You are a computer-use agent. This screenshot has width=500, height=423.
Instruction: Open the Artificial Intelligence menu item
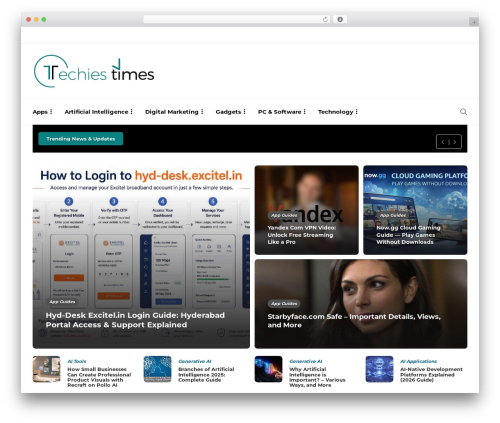(96, 112)
